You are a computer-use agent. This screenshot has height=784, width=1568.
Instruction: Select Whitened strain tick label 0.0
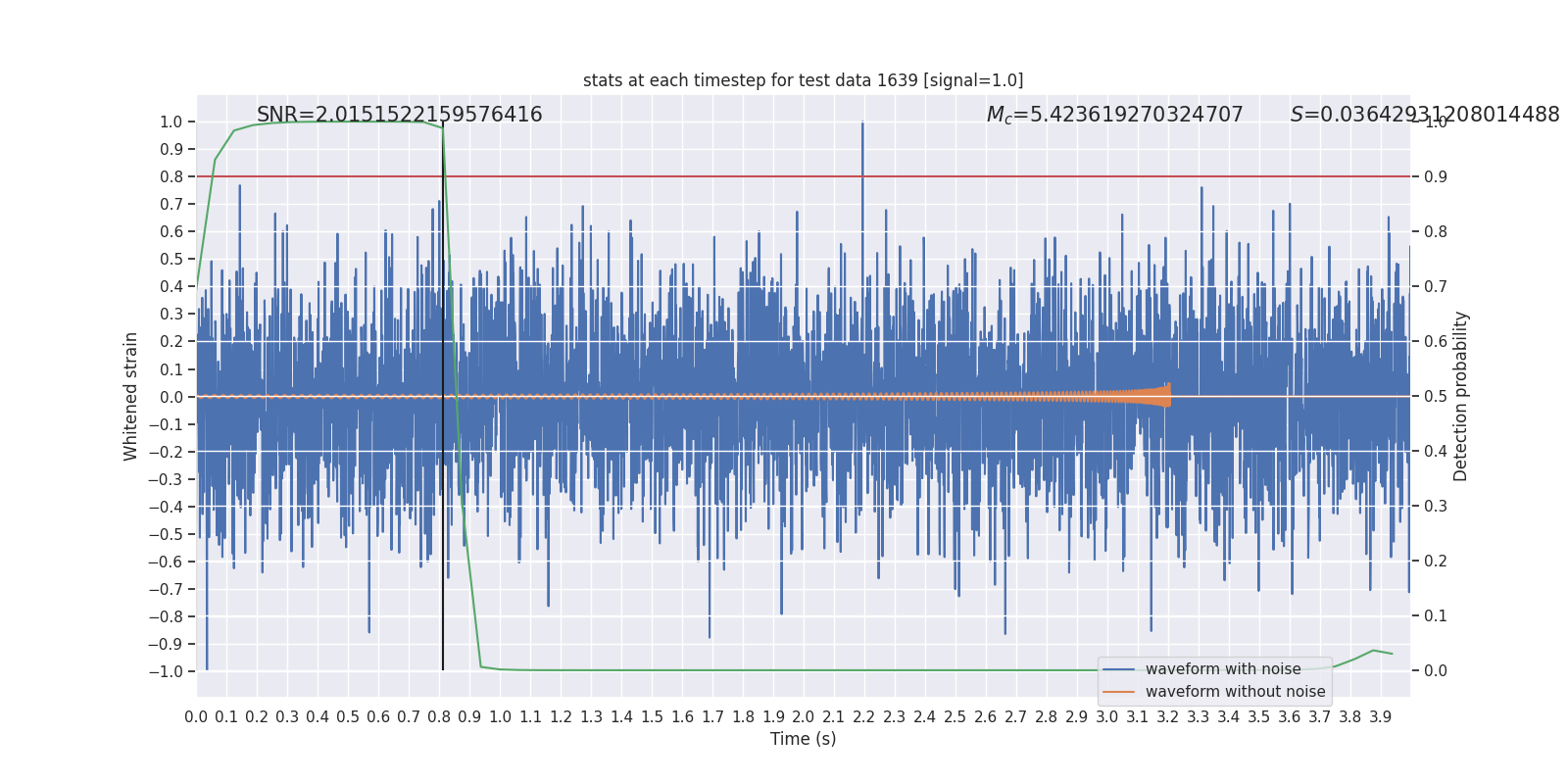pyautogui.click(x=171, y=397)
